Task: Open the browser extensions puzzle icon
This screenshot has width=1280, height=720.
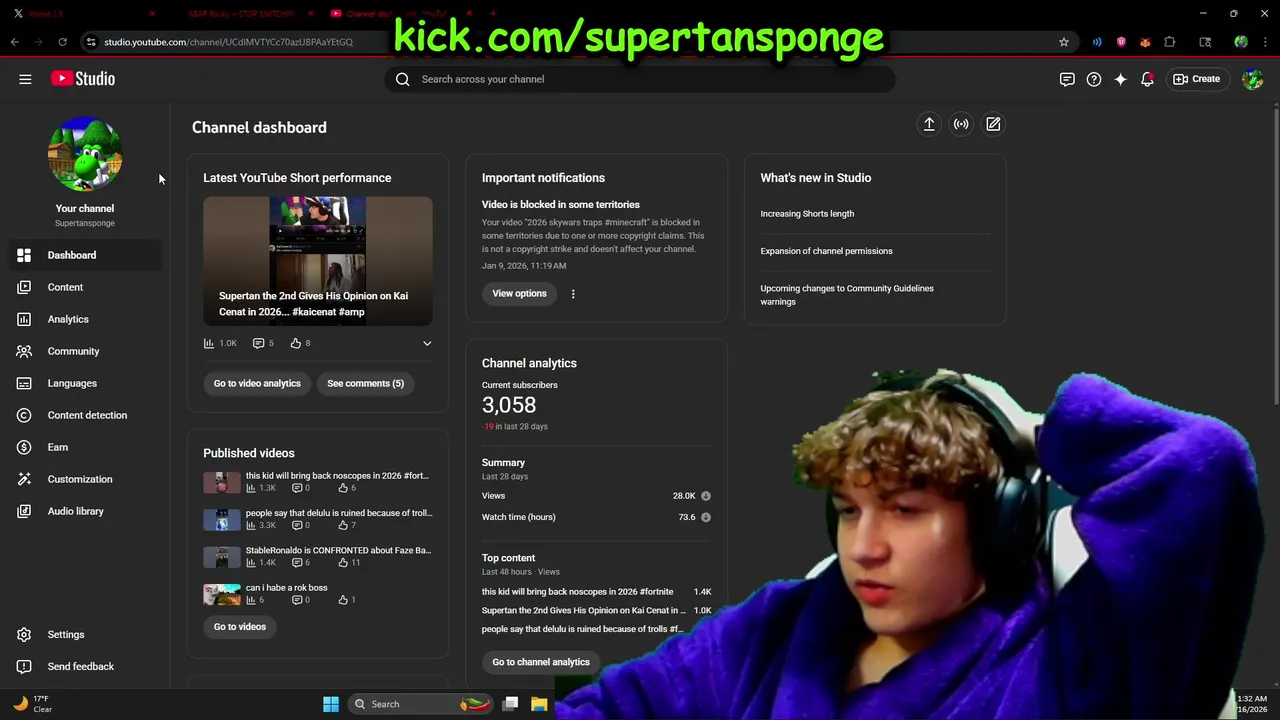Action: 1169,42
